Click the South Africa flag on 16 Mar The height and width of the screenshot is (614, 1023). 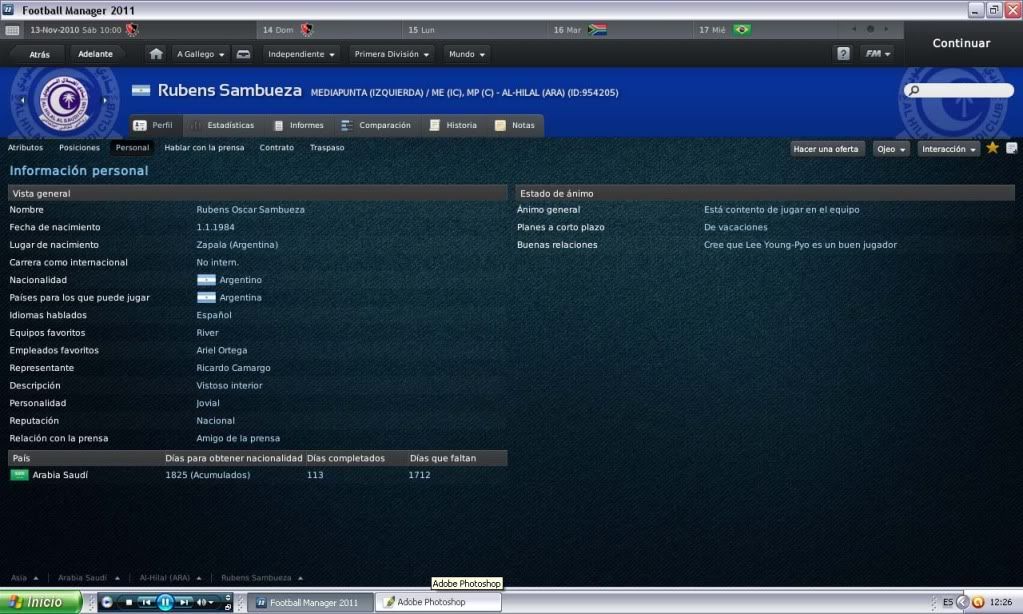tap(597, 29)
